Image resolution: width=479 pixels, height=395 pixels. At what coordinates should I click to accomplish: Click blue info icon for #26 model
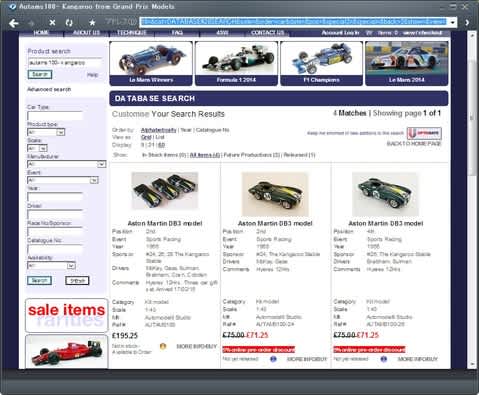[x=384, y=359]
